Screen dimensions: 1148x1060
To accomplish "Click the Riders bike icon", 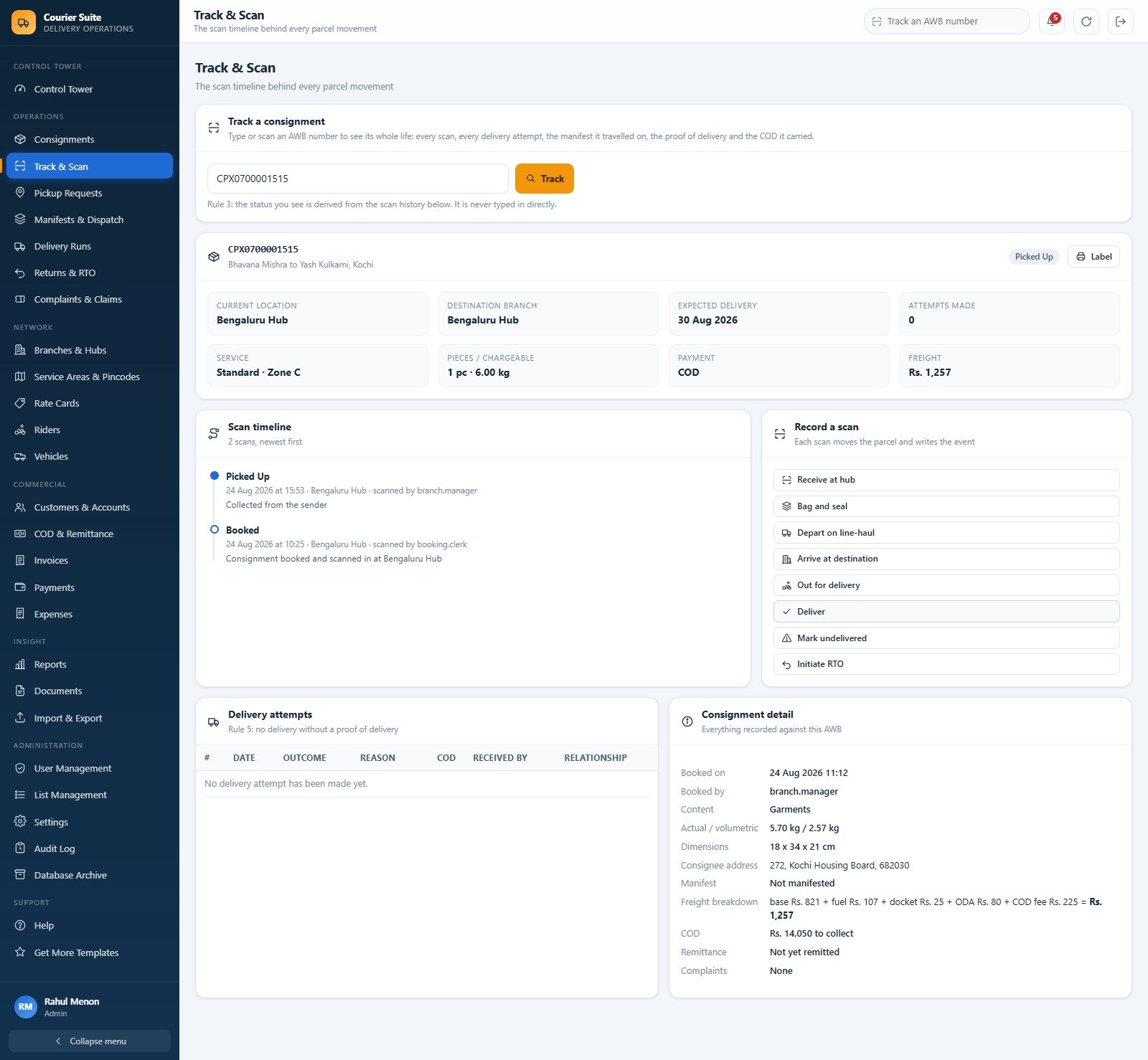I will [20, 430].
